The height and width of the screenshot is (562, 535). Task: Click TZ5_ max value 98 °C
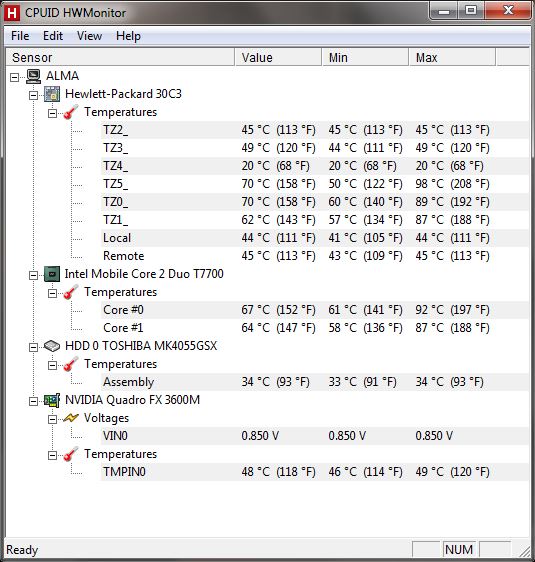click(452, 184)
